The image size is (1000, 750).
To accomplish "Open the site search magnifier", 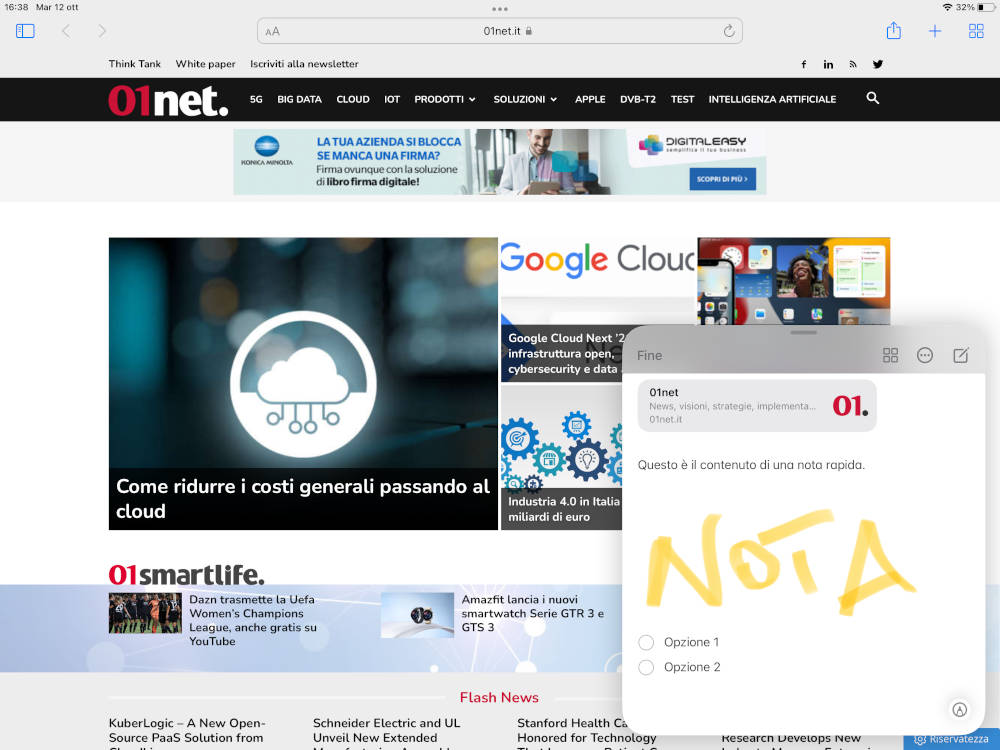I will [872, 98].
